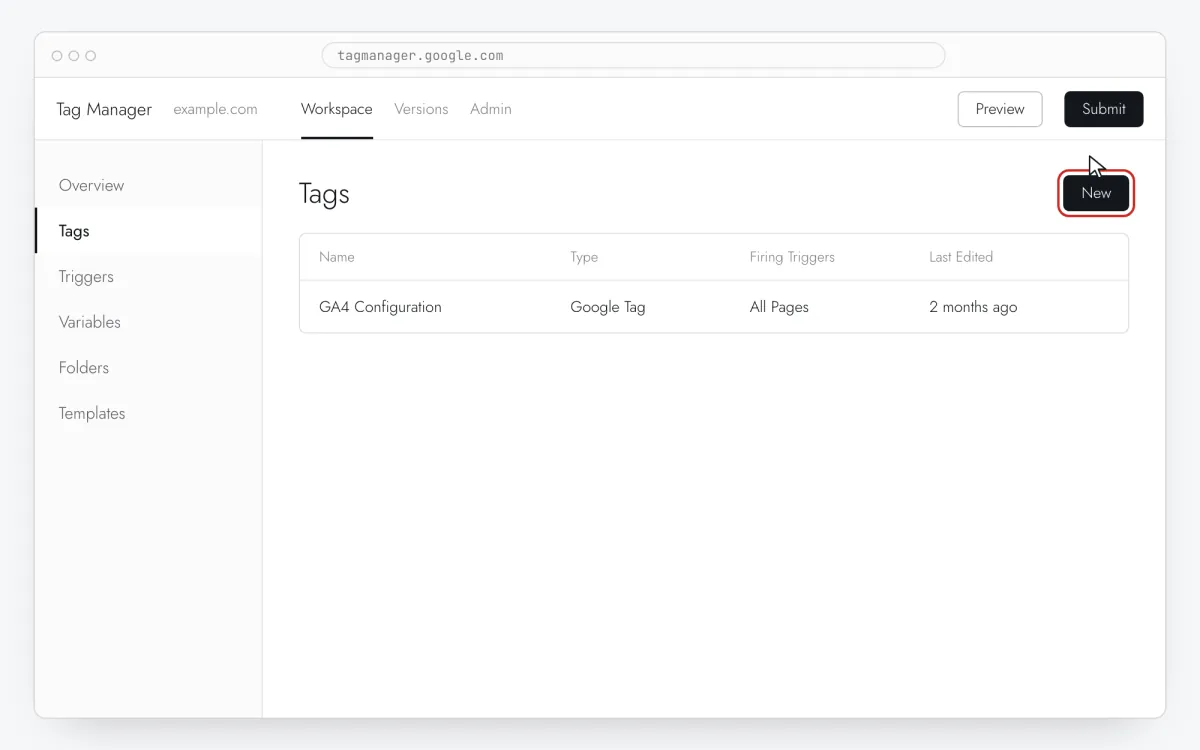The height and width of the screenshot is (750, 1200).
Task: Sort by the Name column header
Action: click(x=337, y=257)
